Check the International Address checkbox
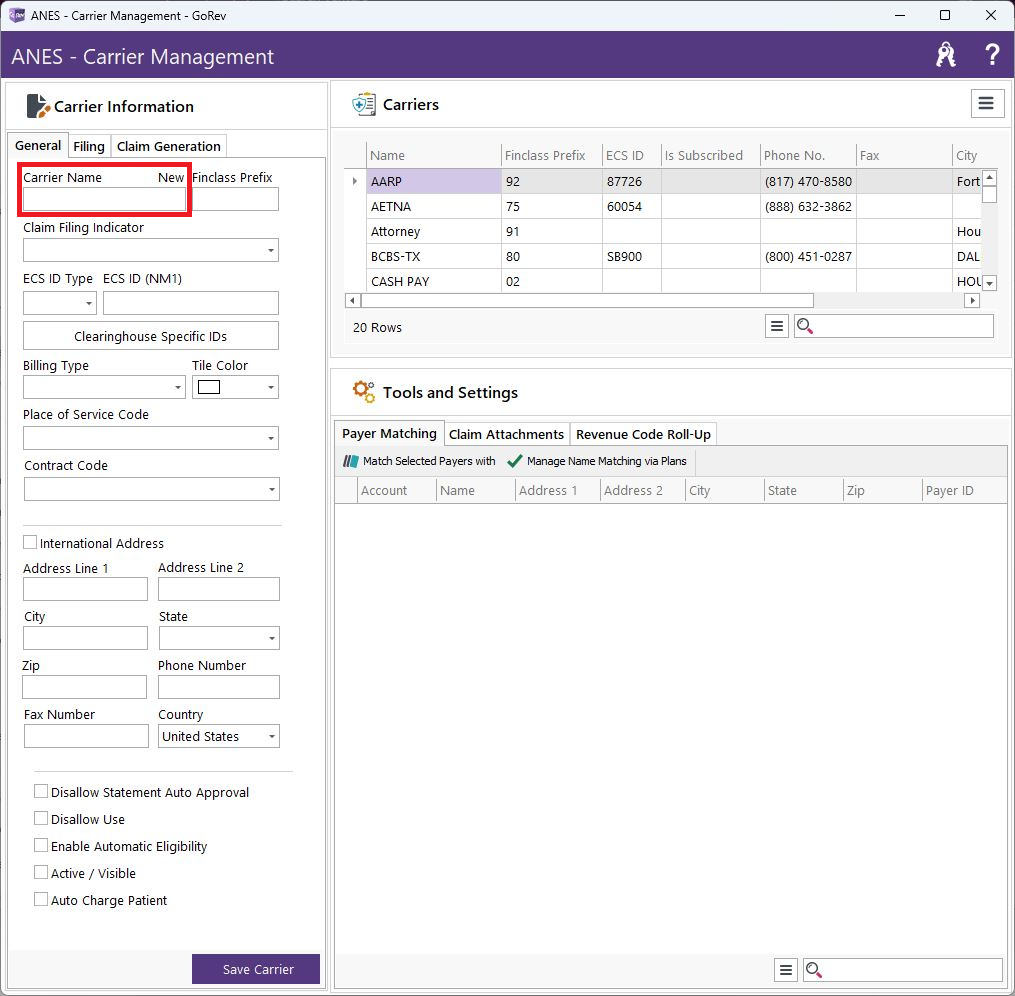This screenshot has width=1015, height=996. (30, 543)
